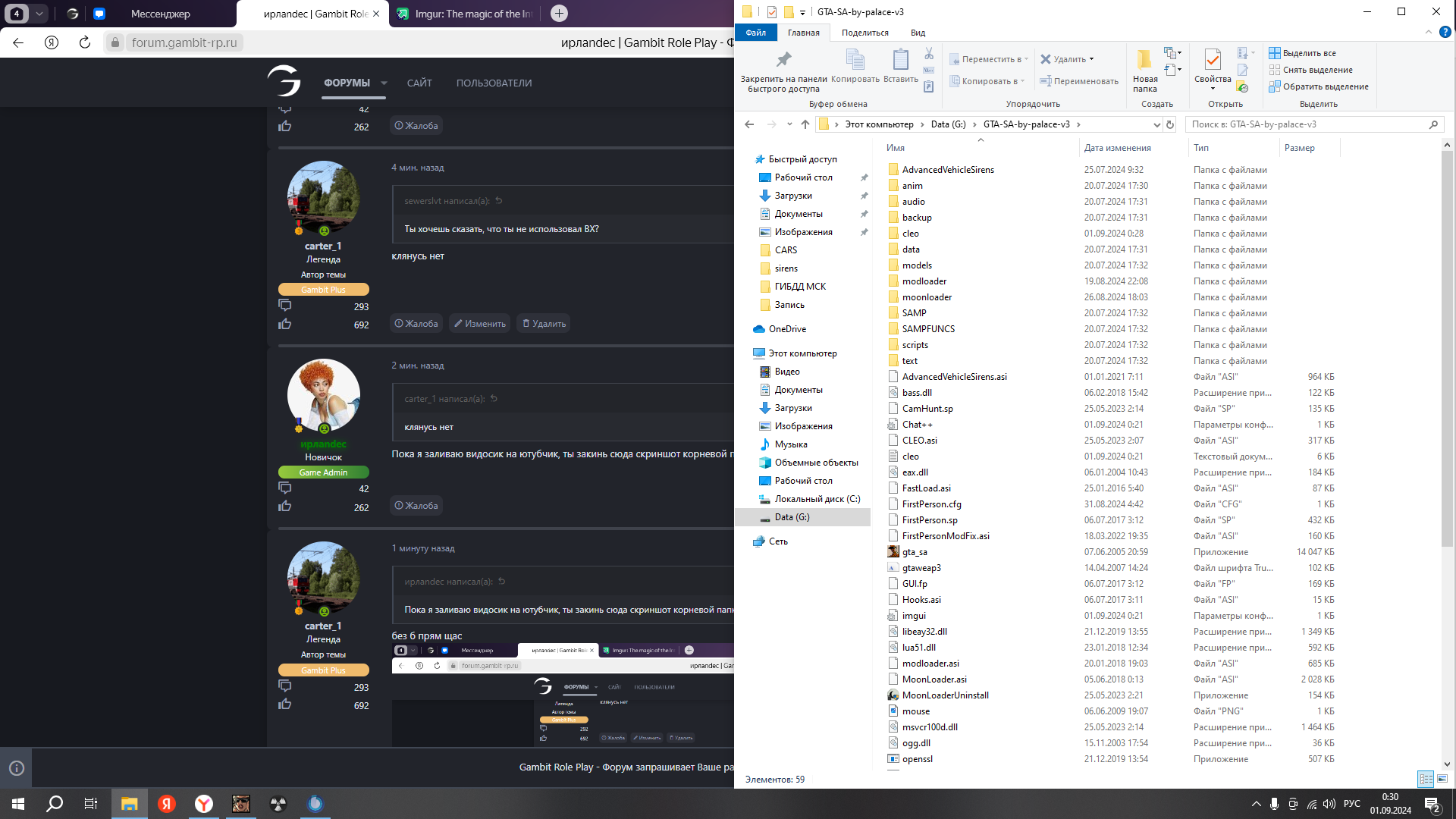Open the View ribbon tab
Image resolution: width=1456 pixels, height=819 pixels.
[918, 33]
